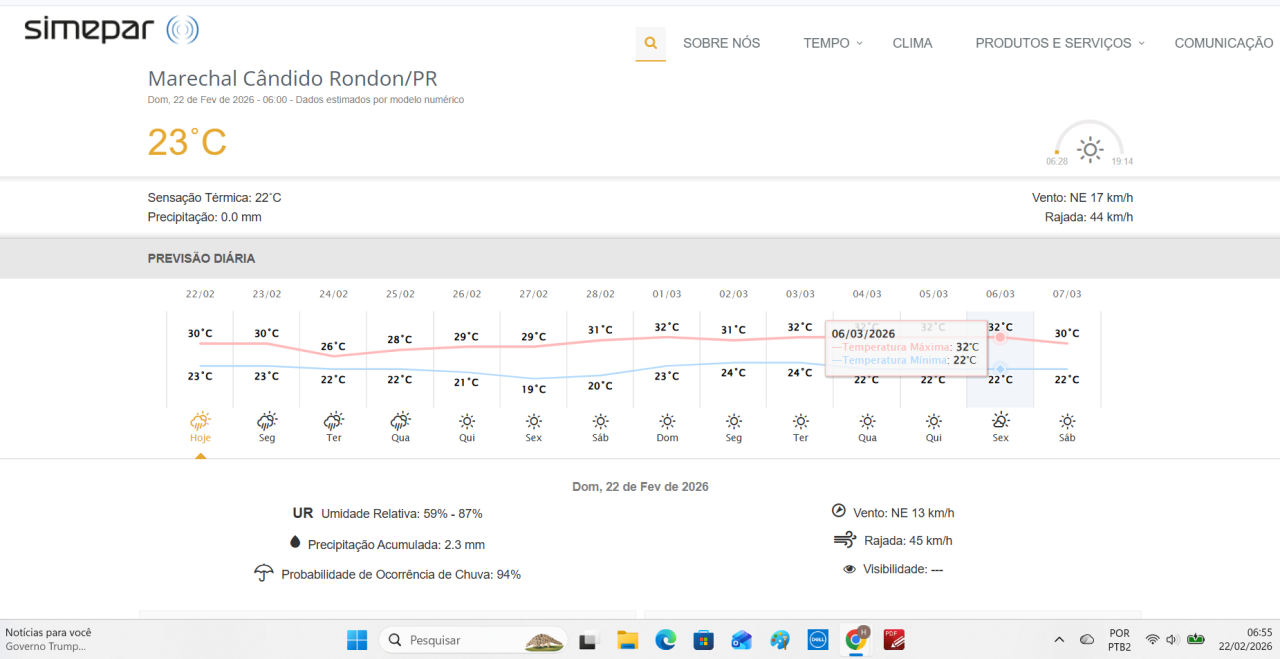Expand the TEMPO dropdown menu
This screenshot has width=1280, height=659.
pyautogui.click(x=833, y=43)
